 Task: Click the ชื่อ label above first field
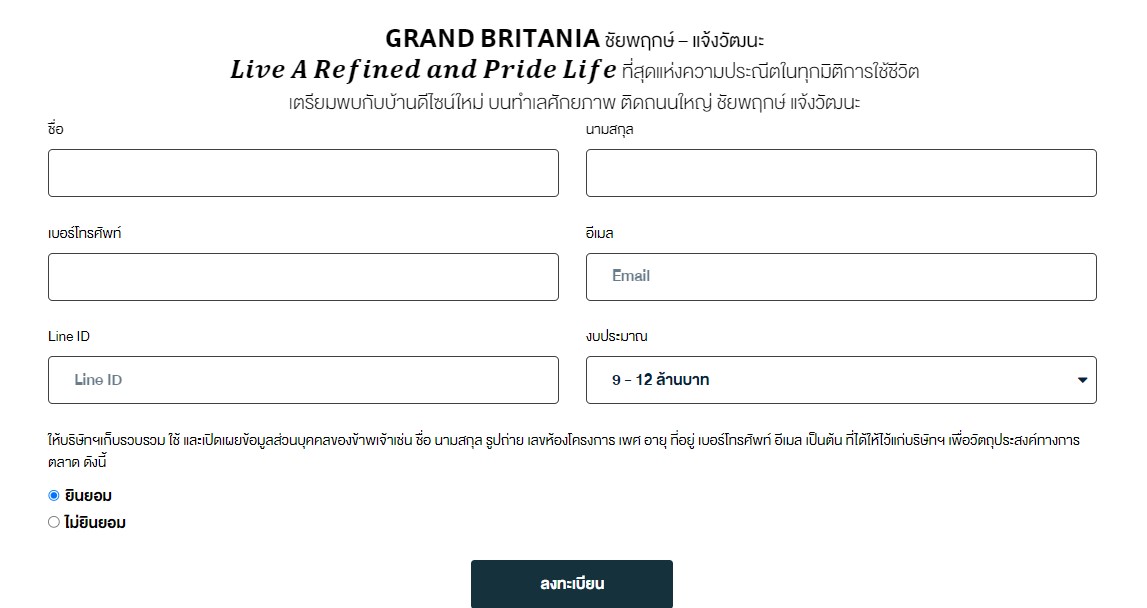point(56,129)
